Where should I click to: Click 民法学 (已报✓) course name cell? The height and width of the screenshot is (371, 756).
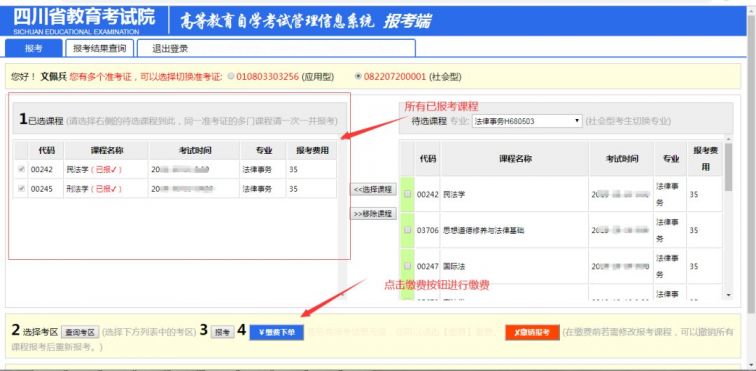click(x=106, y=169)
